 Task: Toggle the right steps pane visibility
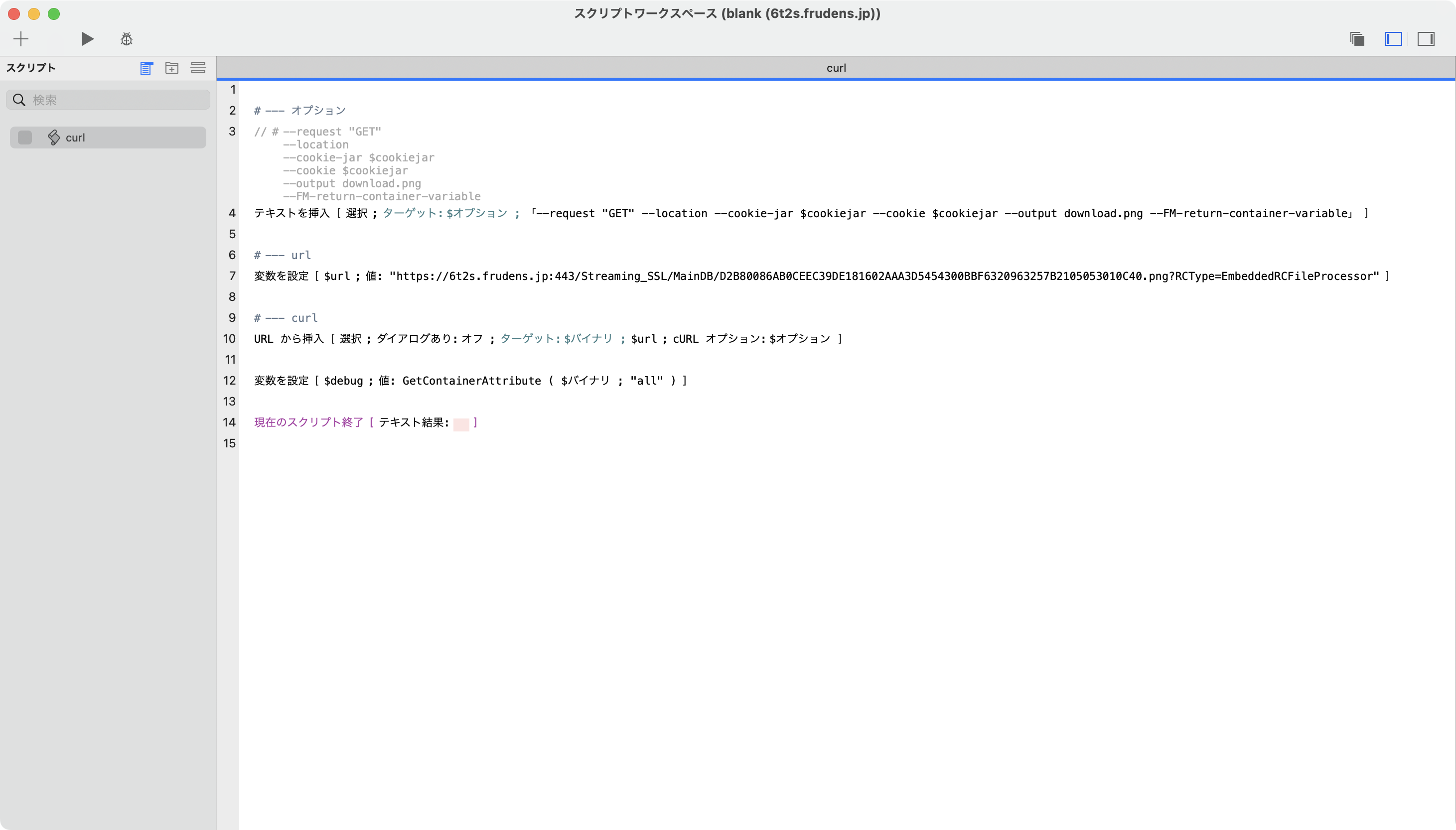[1426, 39]
